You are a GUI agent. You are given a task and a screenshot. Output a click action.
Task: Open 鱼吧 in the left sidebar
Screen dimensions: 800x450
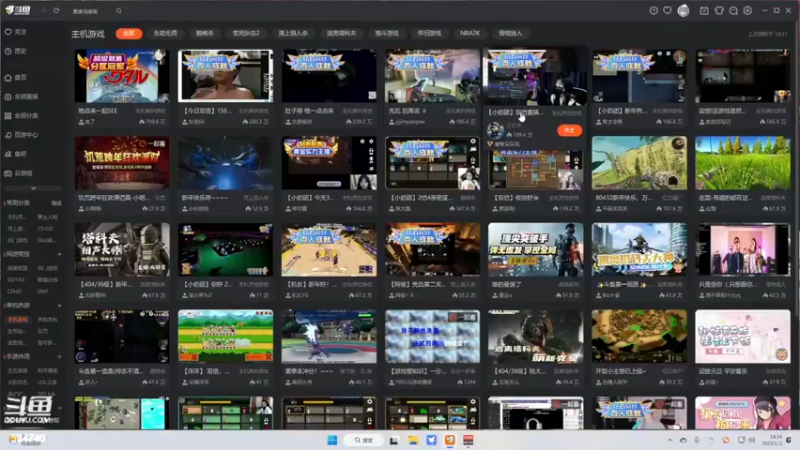point(16,154)
